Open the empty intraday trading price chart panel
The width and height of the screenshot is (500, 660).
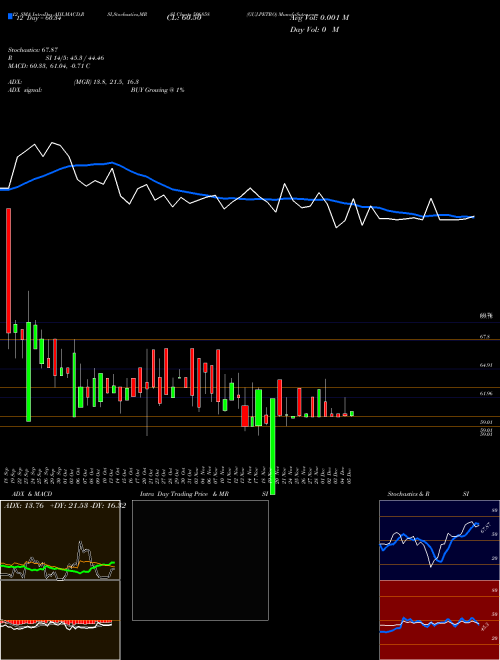tap(200, 560)
